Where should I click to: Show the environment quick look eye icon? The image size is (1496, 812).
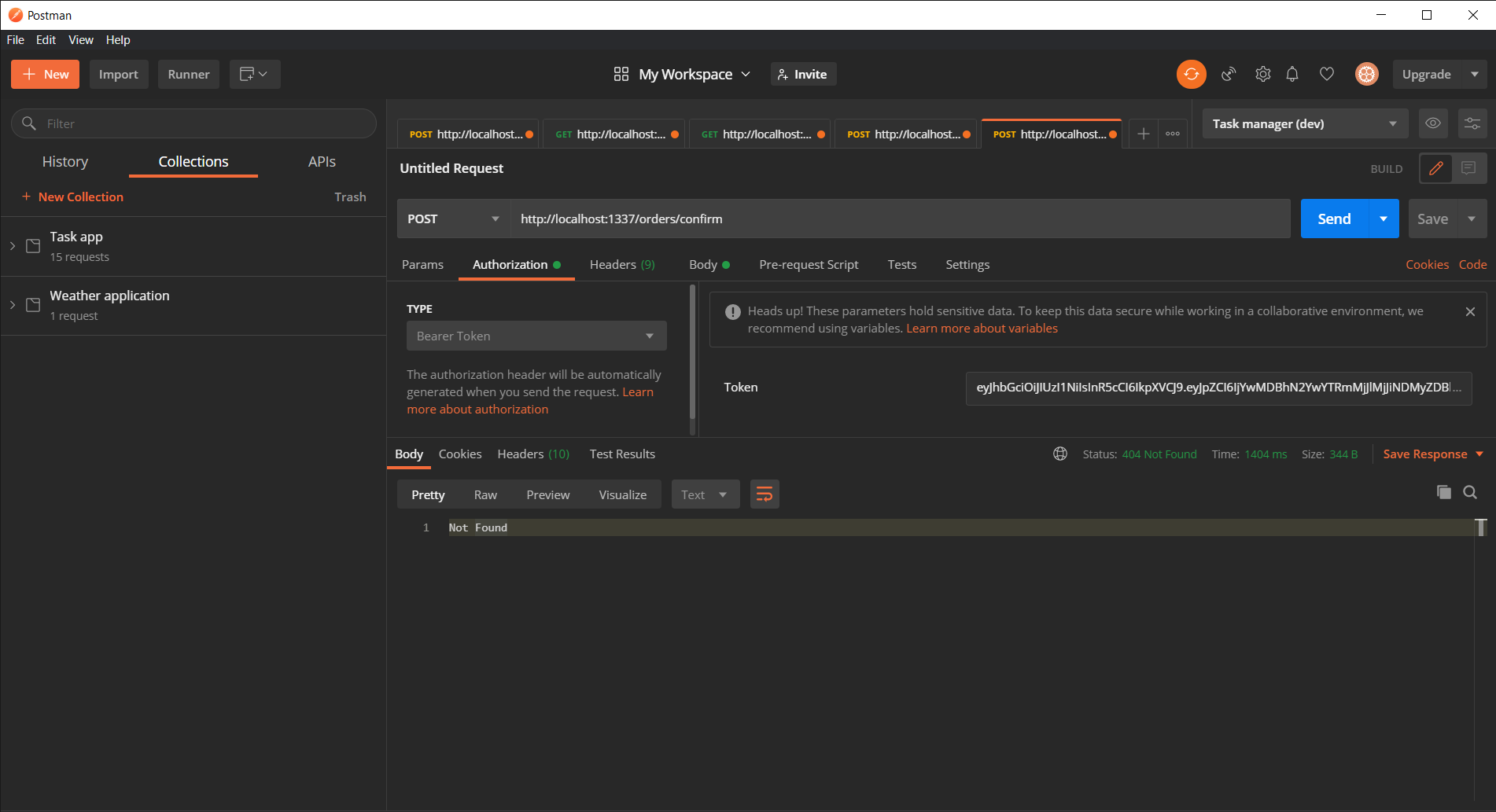tap(1432, 123)
